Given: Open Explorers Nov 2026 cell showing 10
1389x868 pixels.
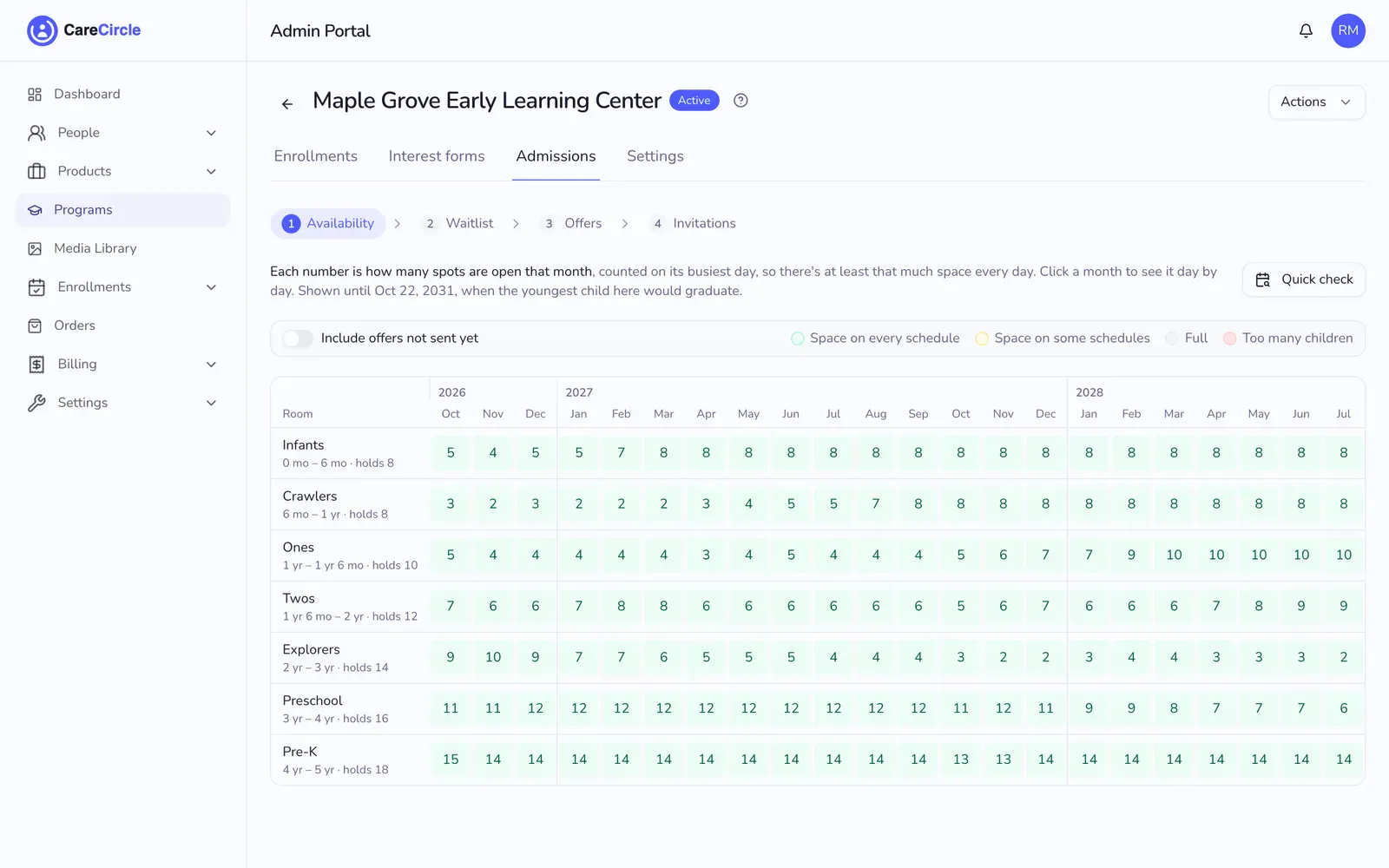Looking at the screenshot, I should [493, 657].
